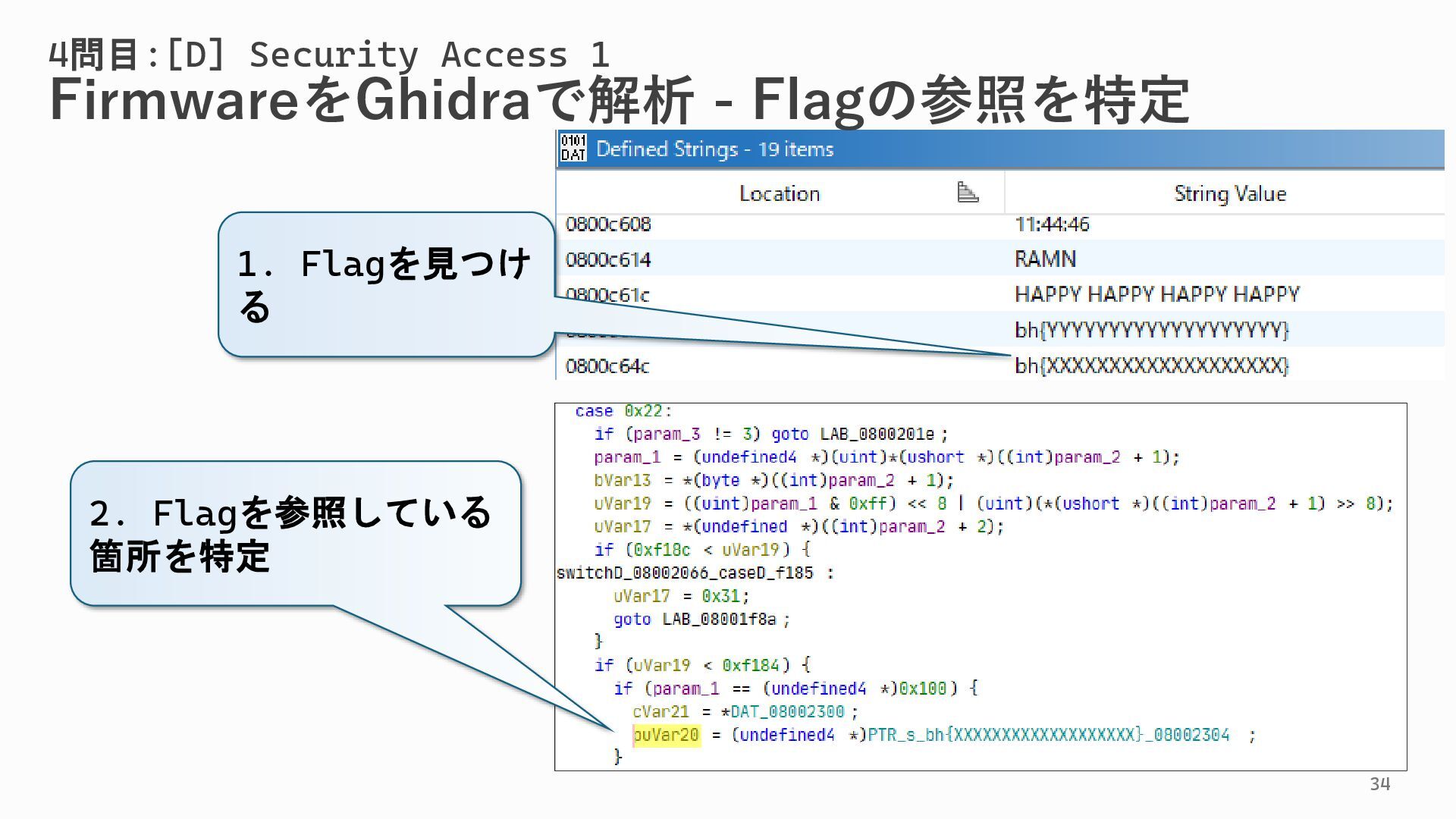This screenshot has width=1456, height=819.
Task: Click location cell 0800c614
Action: (x=608, y=260)
